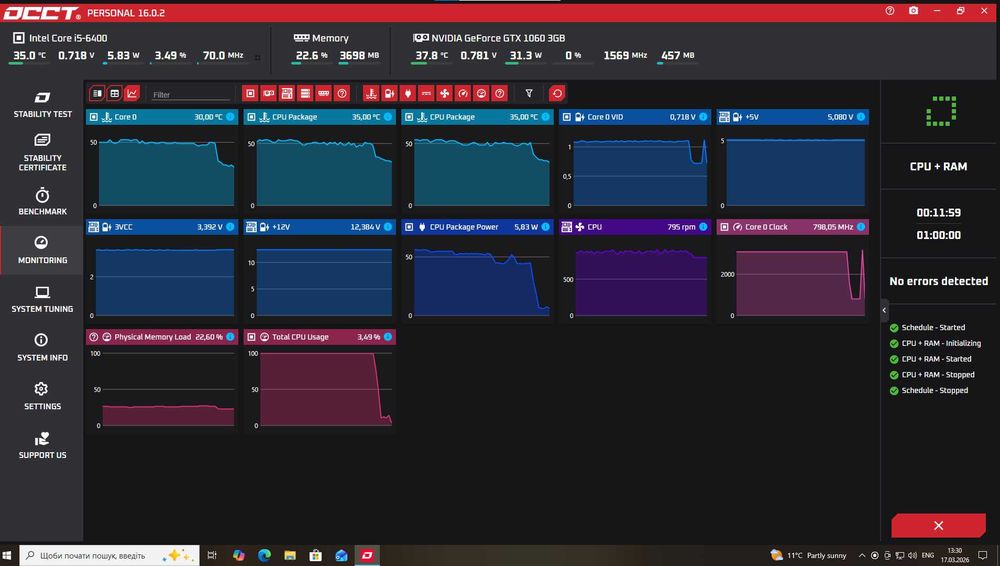Click the Windows taskbar search box
Screen dimensions: 1000x566
[109, 555]
